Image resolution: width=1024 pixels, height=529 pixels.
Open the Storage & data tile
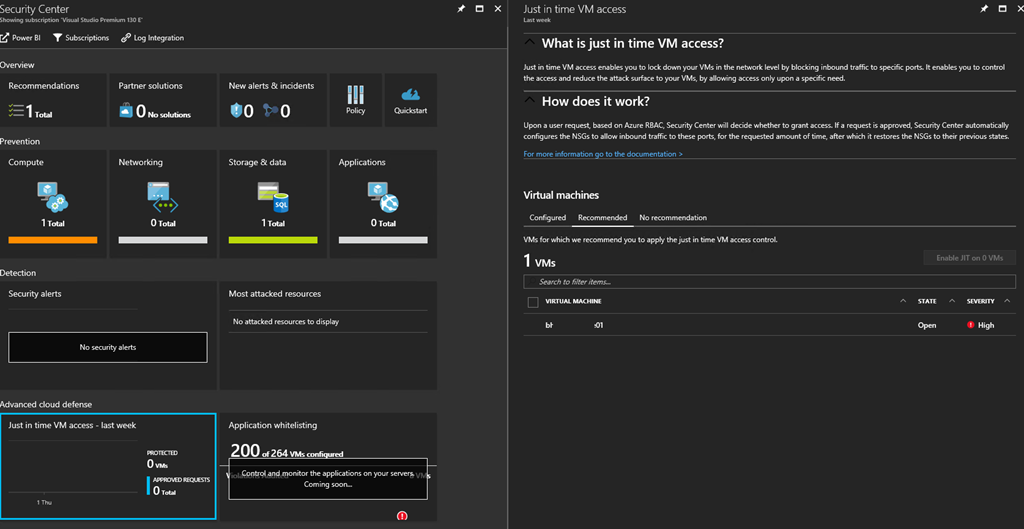tap(273, 197)
